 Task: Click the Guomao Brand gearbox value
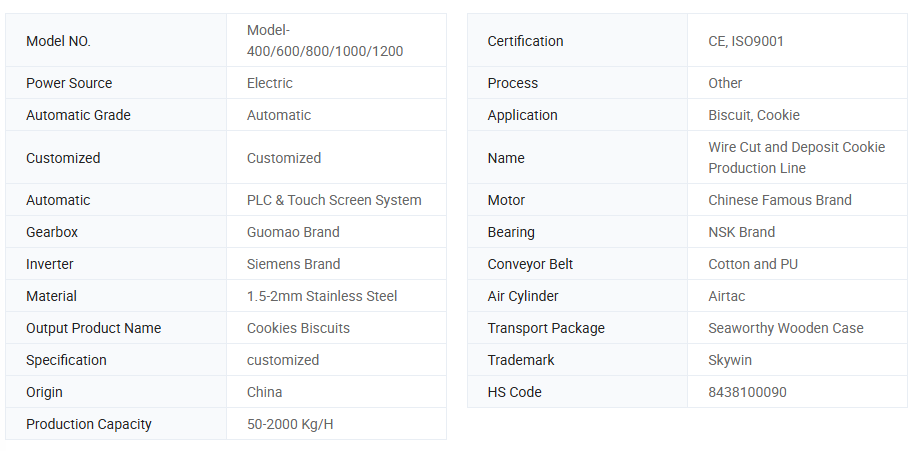pos(293,232)
